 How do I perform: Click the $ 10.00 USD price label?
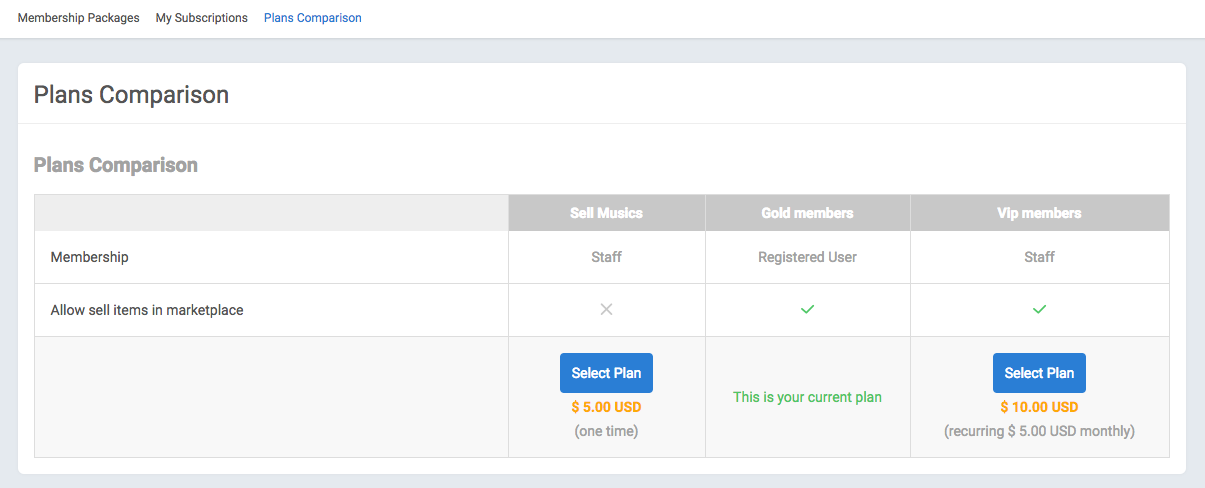(x=1039, y=407)
